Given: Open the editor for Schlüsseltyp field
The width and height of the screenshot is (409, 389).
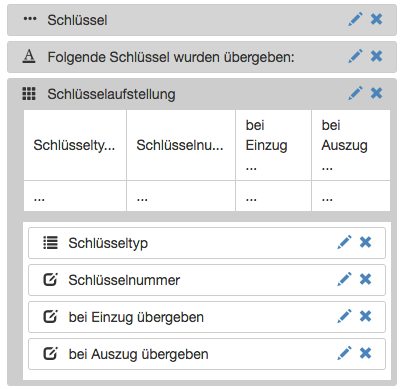Looking at the screenshot, I should coord(344,242).
